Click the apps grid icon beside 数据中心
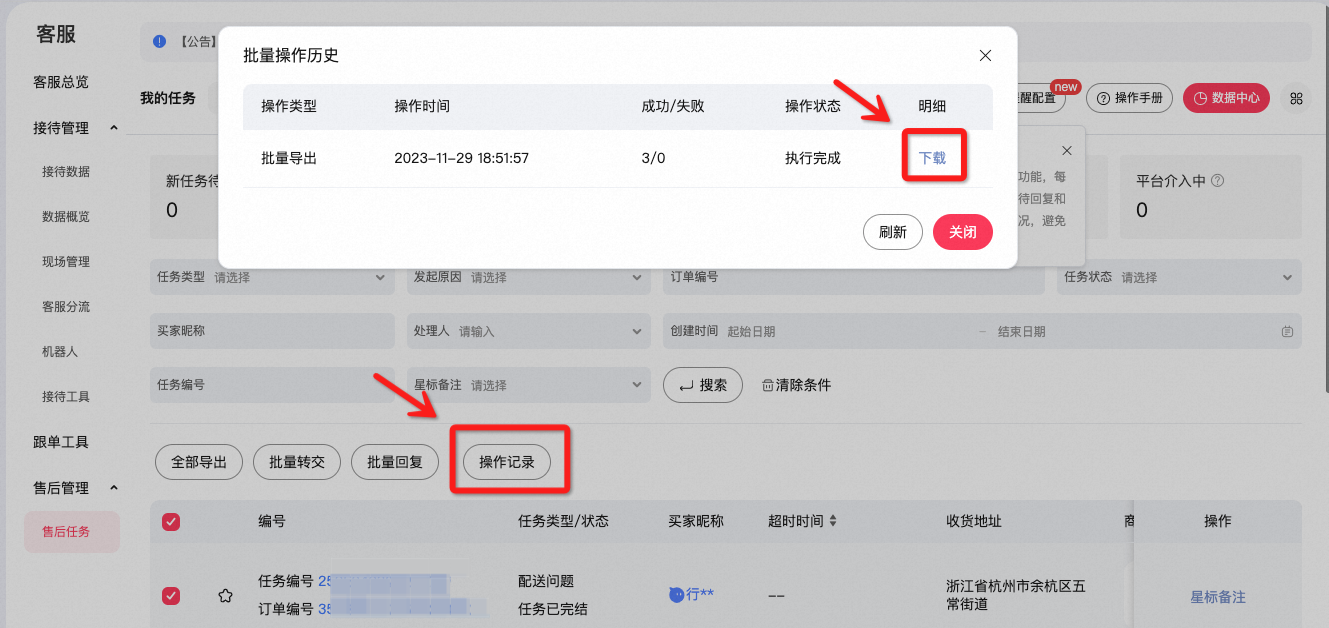The width and height of the screenshot is (1329, 628). point(1296,98)
